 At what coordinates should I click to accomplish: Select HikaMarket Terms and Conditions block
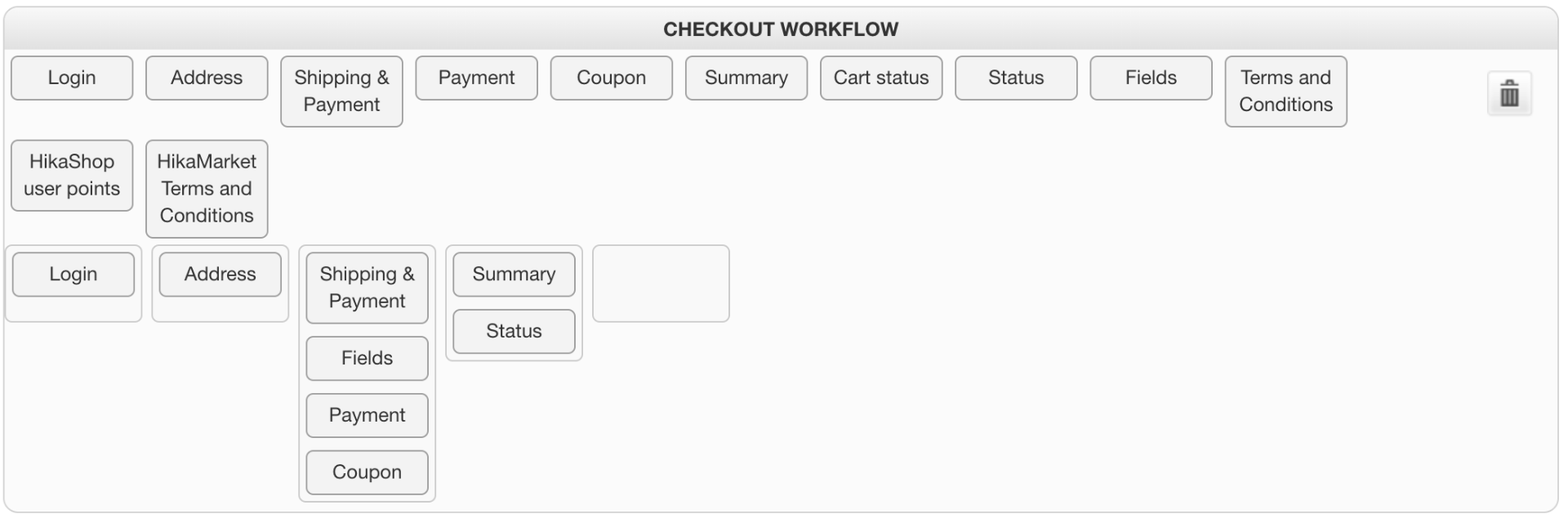(207, 189)
